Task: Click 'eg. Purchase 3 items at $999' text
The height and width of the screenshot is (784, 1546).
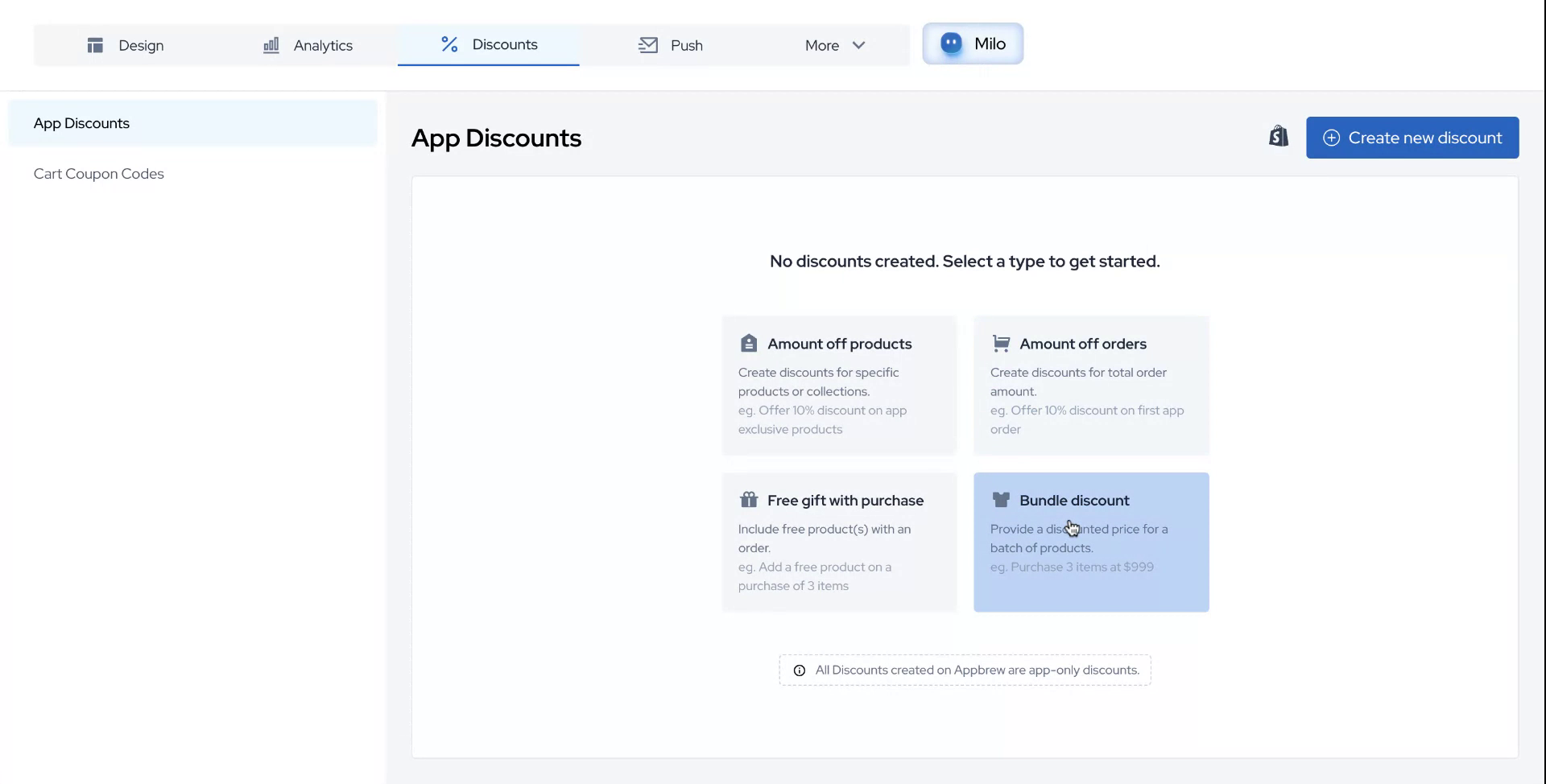Action: pyautogui.click(x=1072, y=567)
